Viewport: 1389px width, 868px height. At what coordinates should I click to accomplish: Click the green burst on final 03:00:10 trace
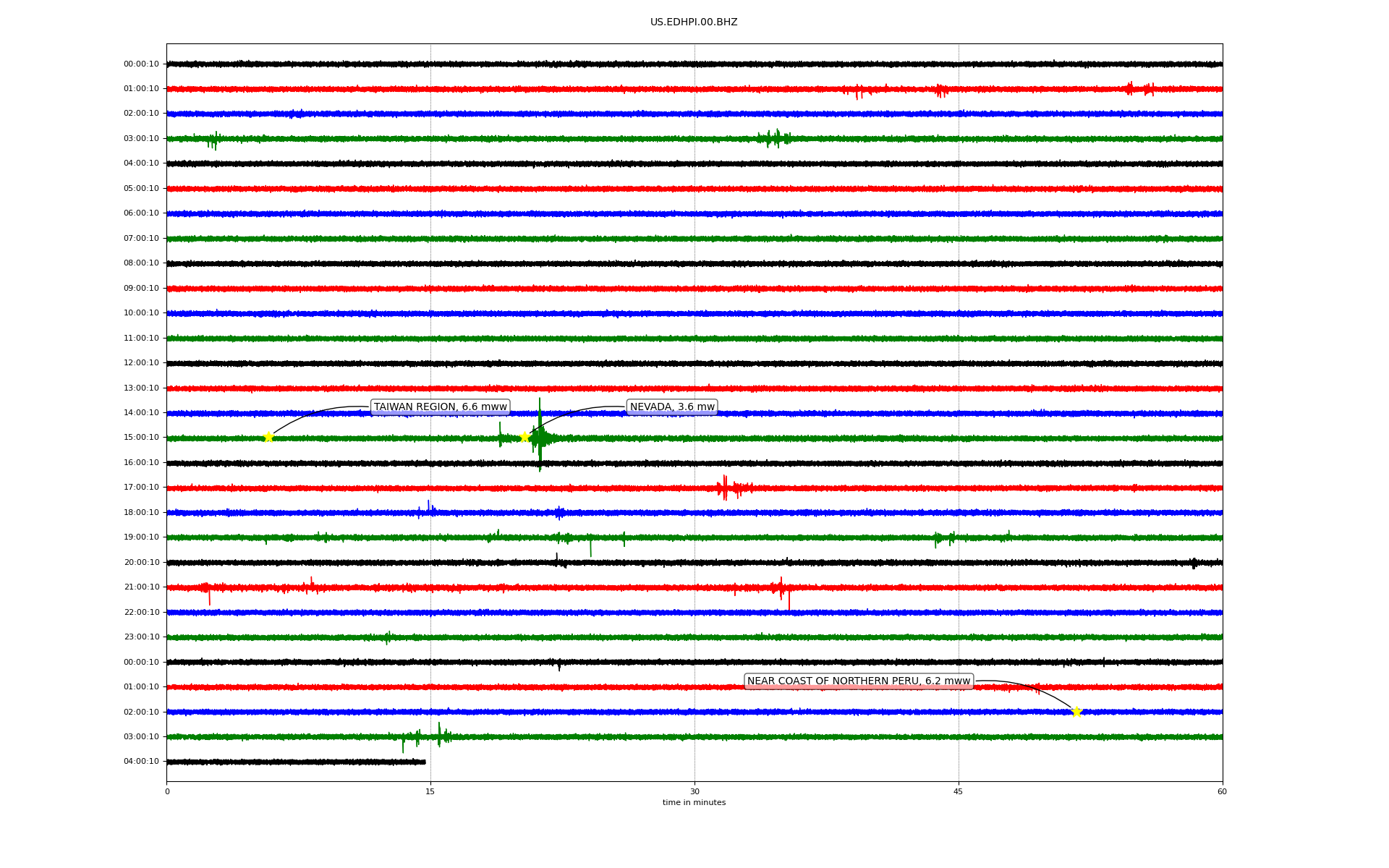click(439, 736)
